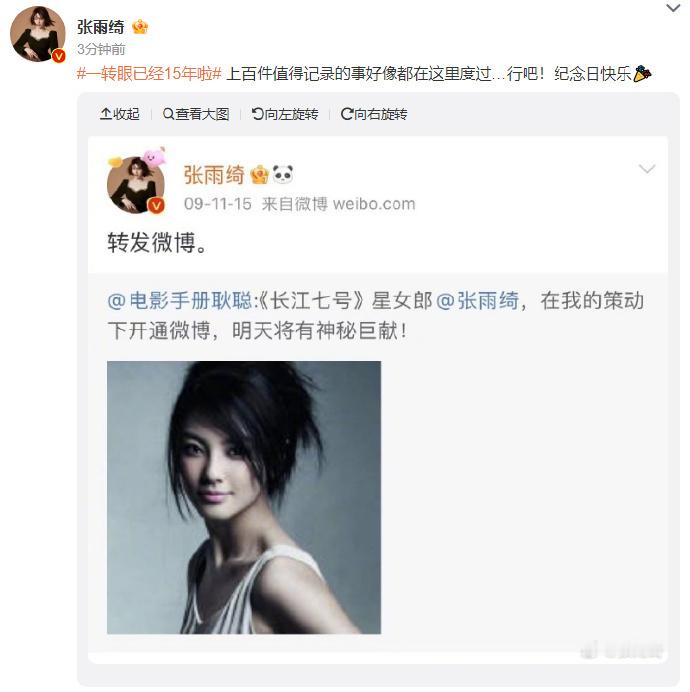Rotate image left with 向左旋转
The height and width of the screenshot is (692, 690).
tap(285, 114)
